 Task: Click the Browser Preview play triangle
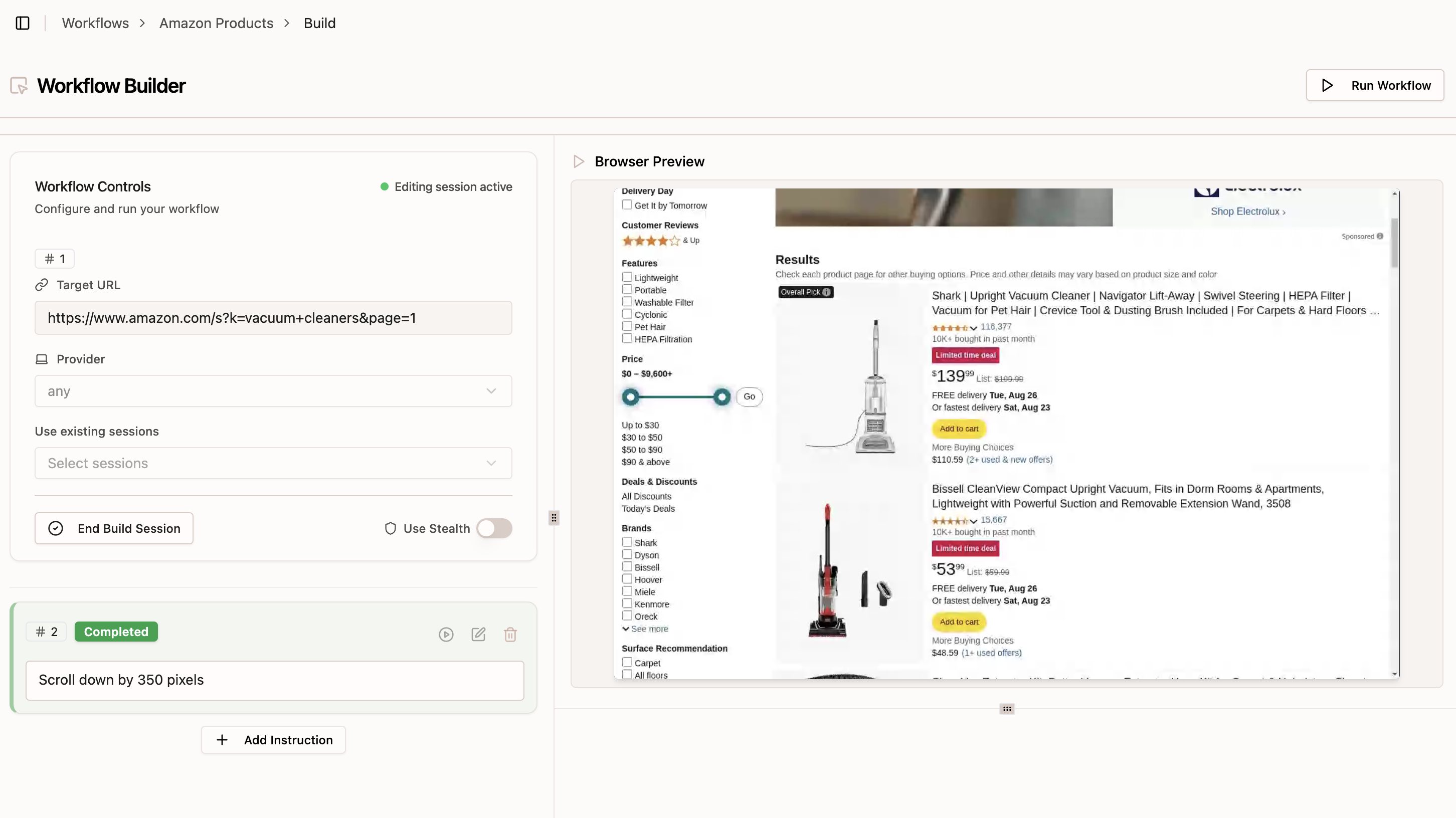click(578, 161)
